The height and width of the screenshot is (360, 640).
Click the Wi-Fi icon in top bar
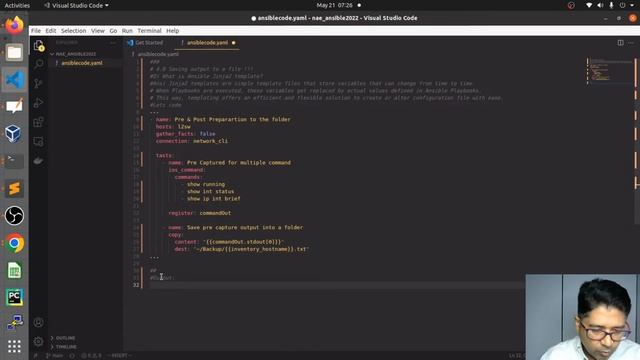tap(589, 5)
